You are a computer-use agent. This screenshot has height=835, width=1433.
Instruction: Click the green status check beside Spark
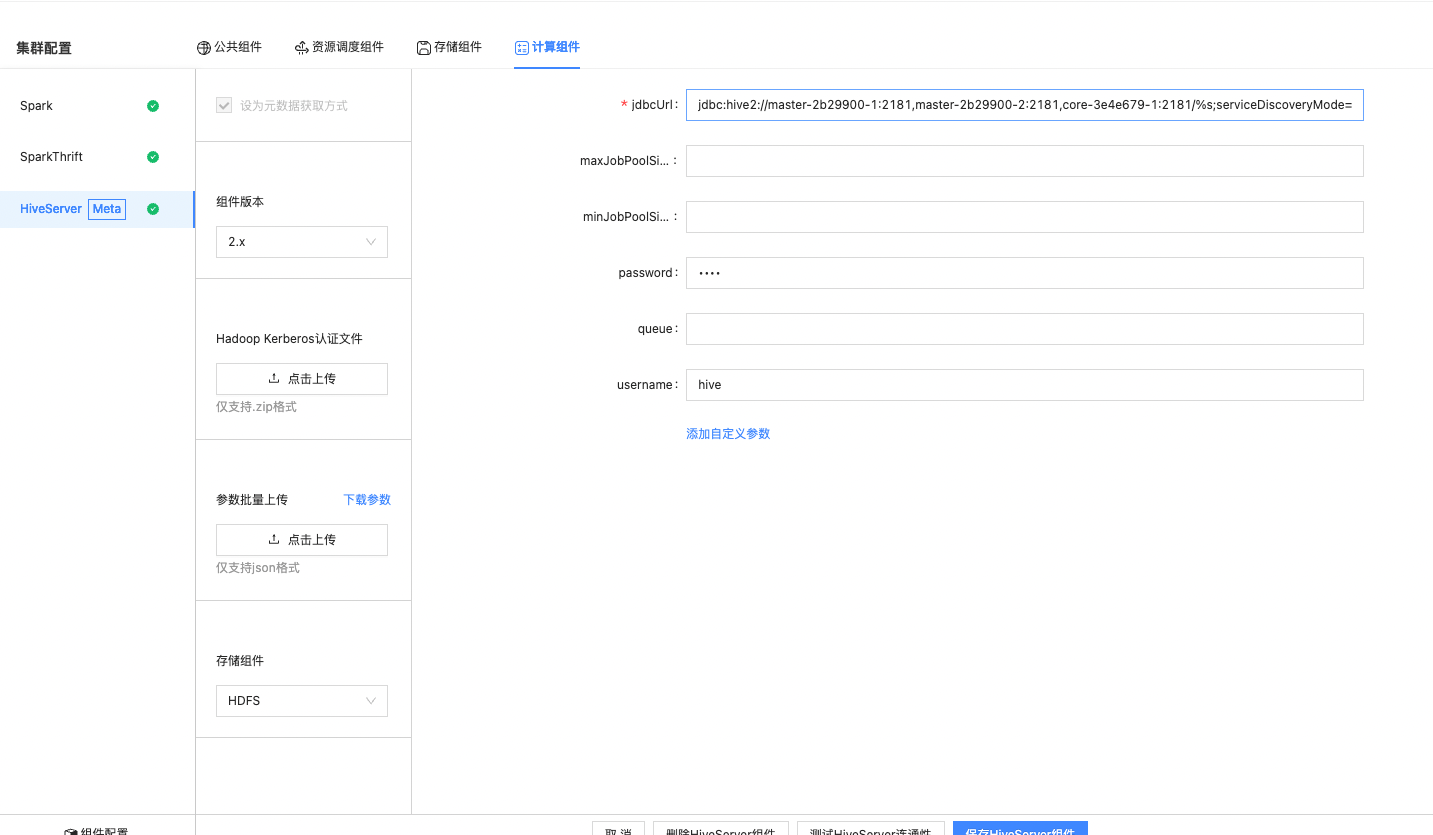click(x=153, y=106)
